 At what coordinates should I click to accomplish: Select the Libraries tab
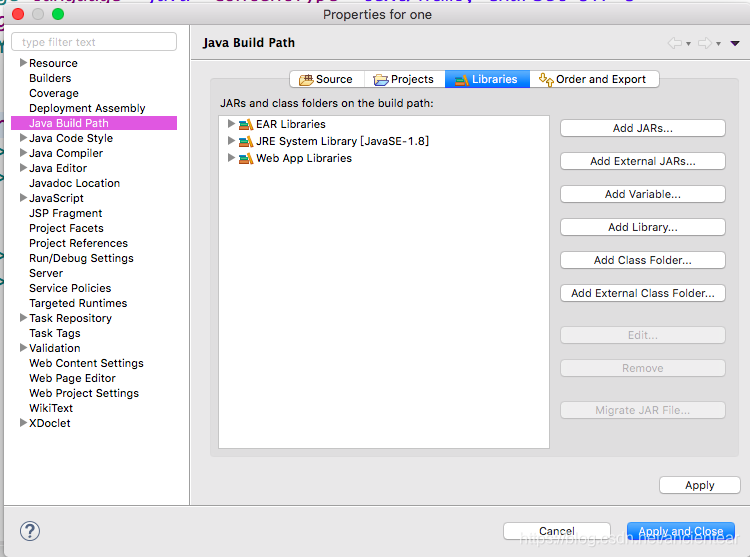pyautogui.click(x=487, y=79)
